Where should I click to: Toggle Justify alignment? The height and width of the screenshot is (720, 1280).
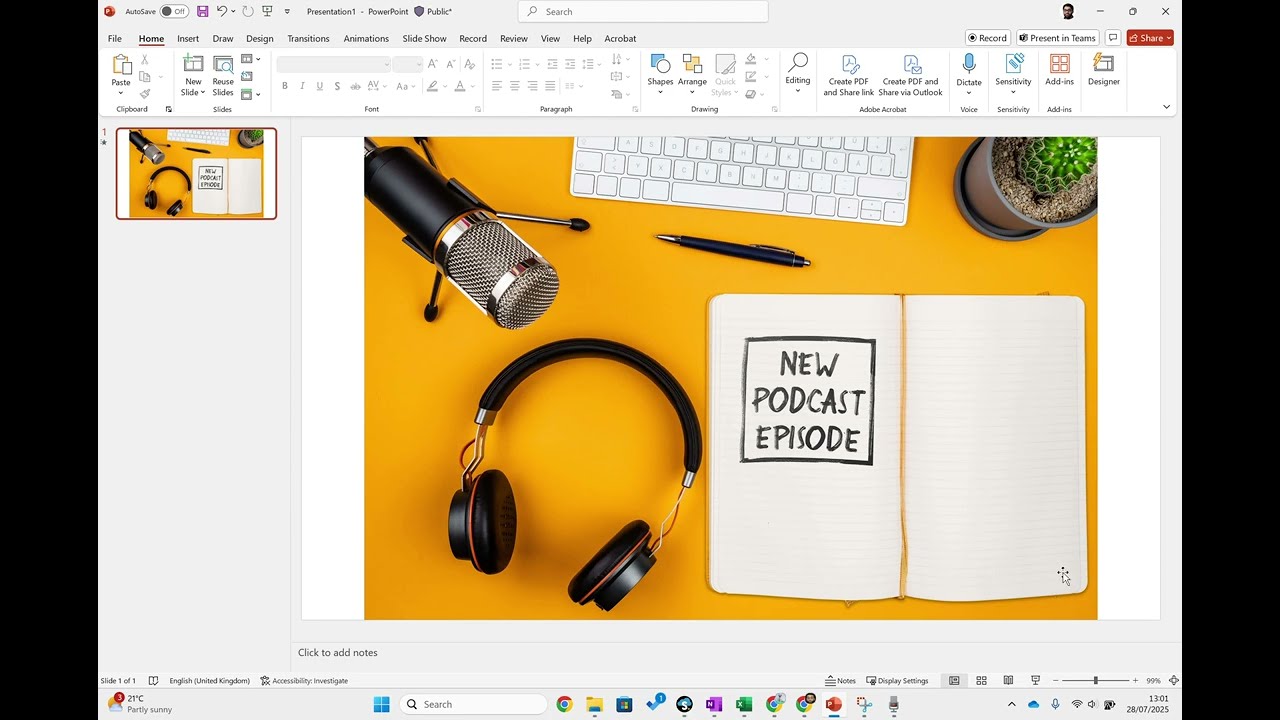click(x=550, y=86)
